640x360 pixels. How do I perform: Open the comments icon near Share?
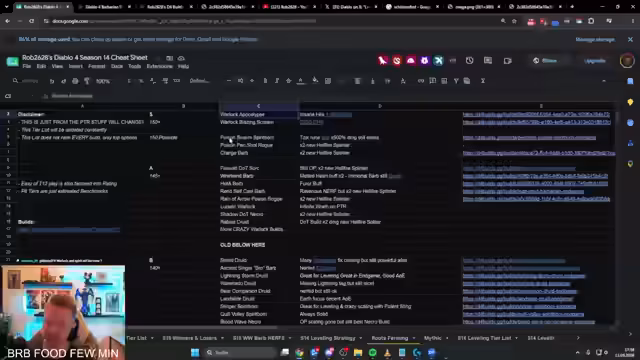[488, 60]
